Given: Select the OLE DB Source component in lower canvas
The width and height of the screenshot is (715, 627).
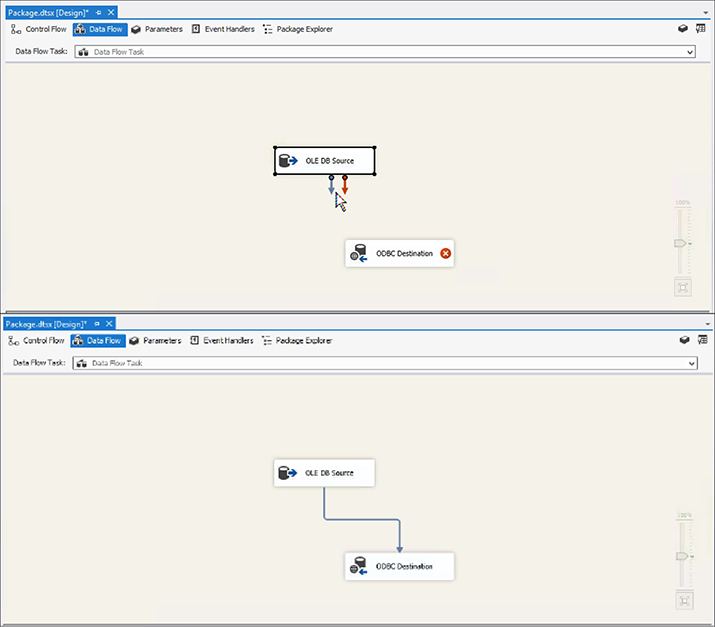Looking at the screenshot, I should 324,473.
